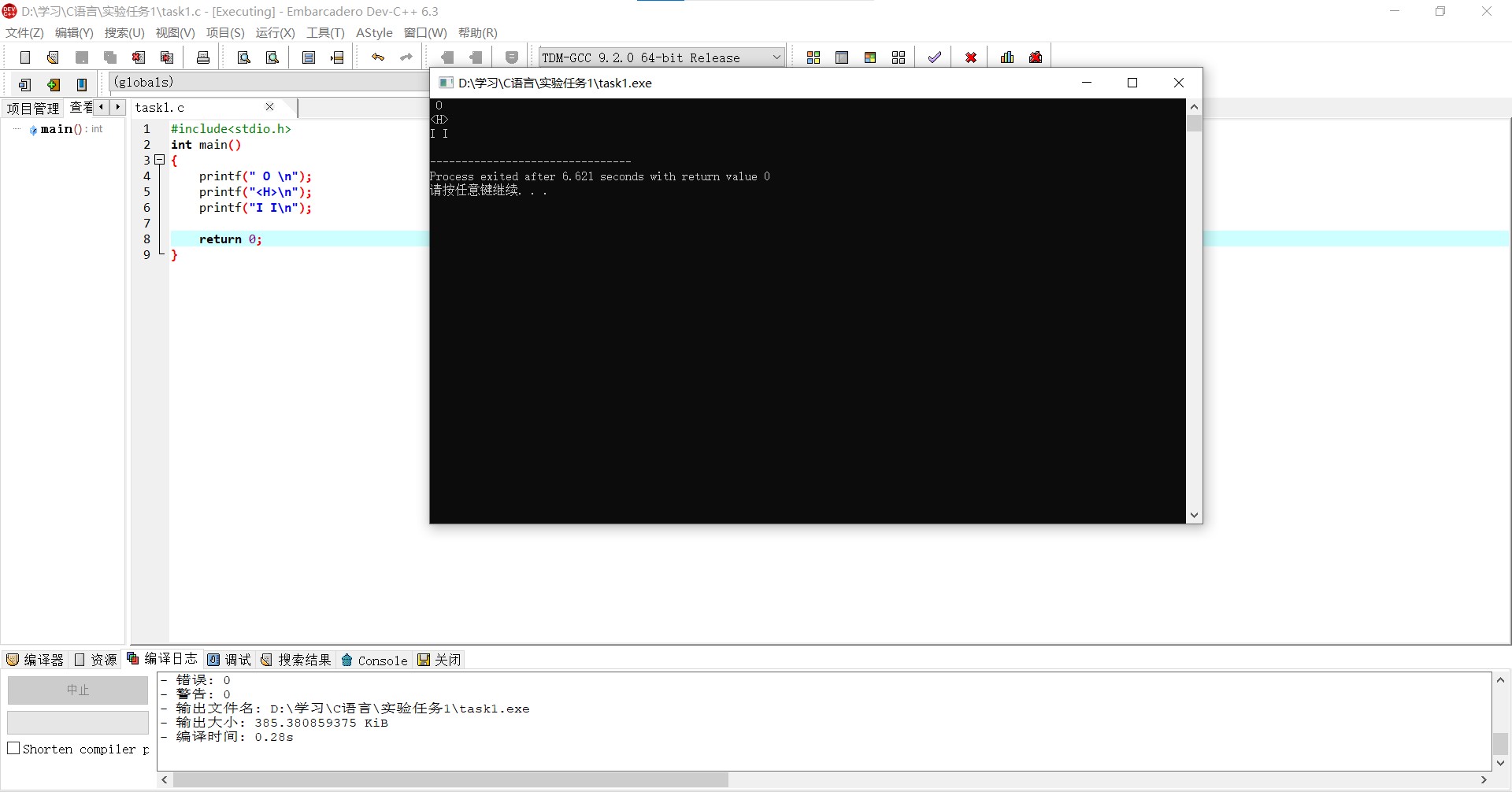Open the AStyle menu
Viewport: 1512px width, 792px height.
coord(374,33)
